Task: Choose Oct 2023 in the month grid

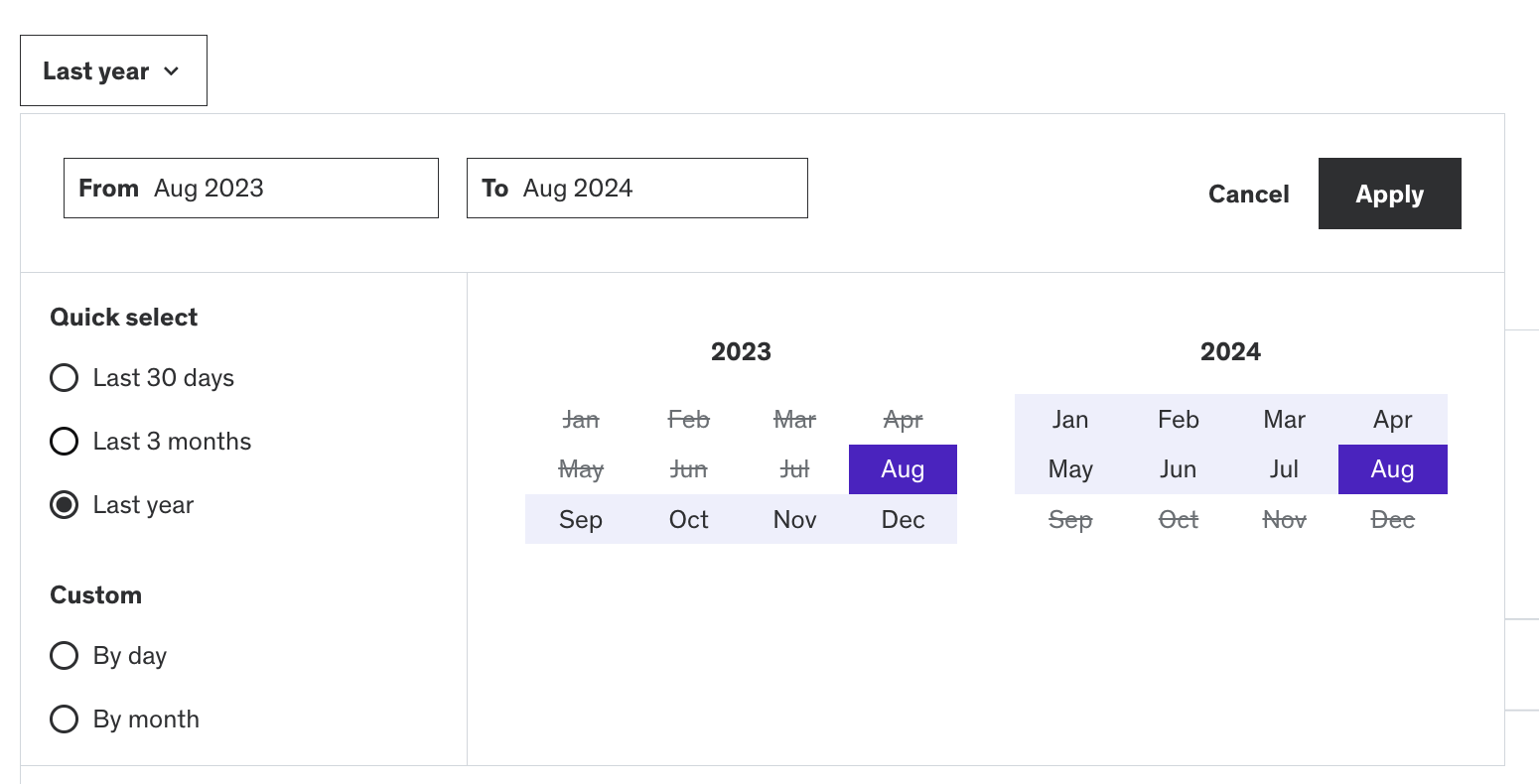Action: [688, 519]
